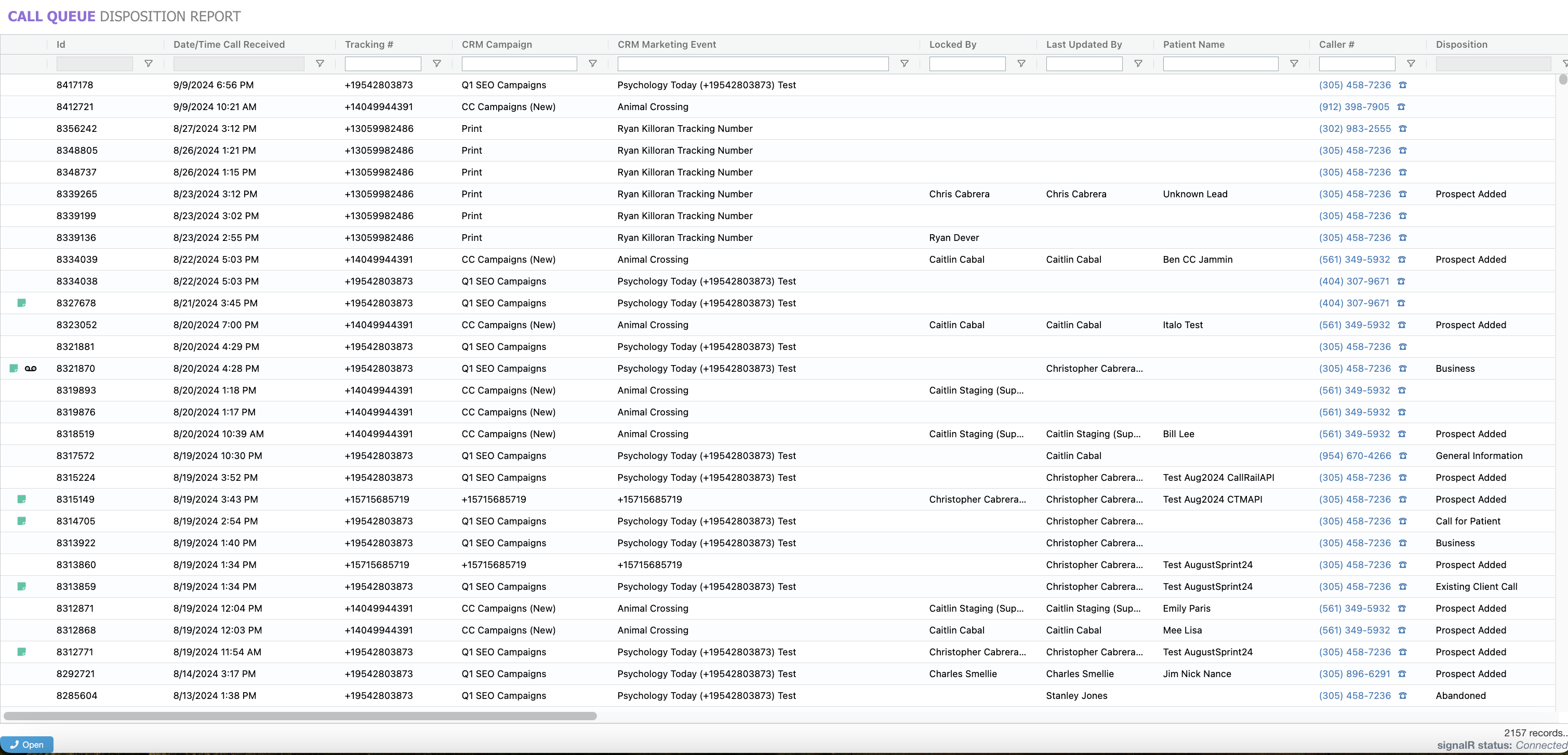Click the voicemail icon on row 8321870
This screenshot has width=1568, height=755.
coord(31,369)
